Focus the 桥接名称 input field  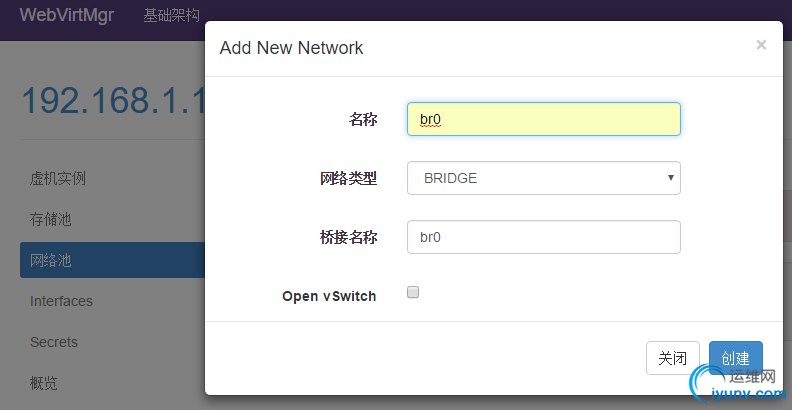tap(543, 237)
